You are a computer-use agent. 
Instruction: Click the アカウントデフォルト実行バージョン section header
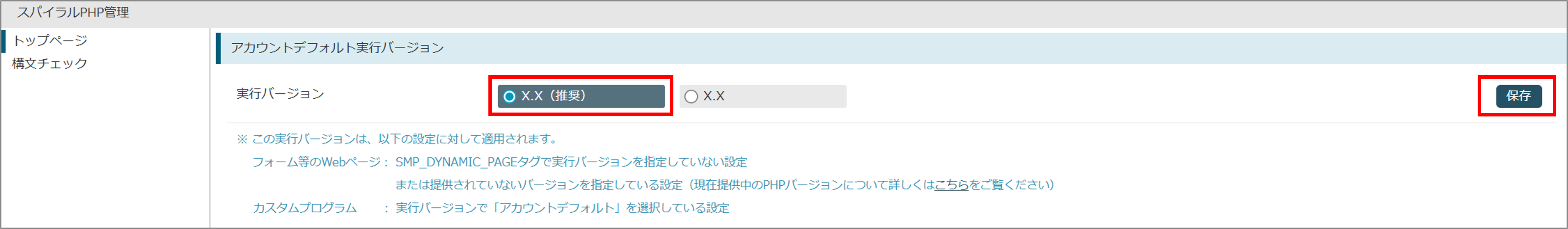[x=337, y=48]
